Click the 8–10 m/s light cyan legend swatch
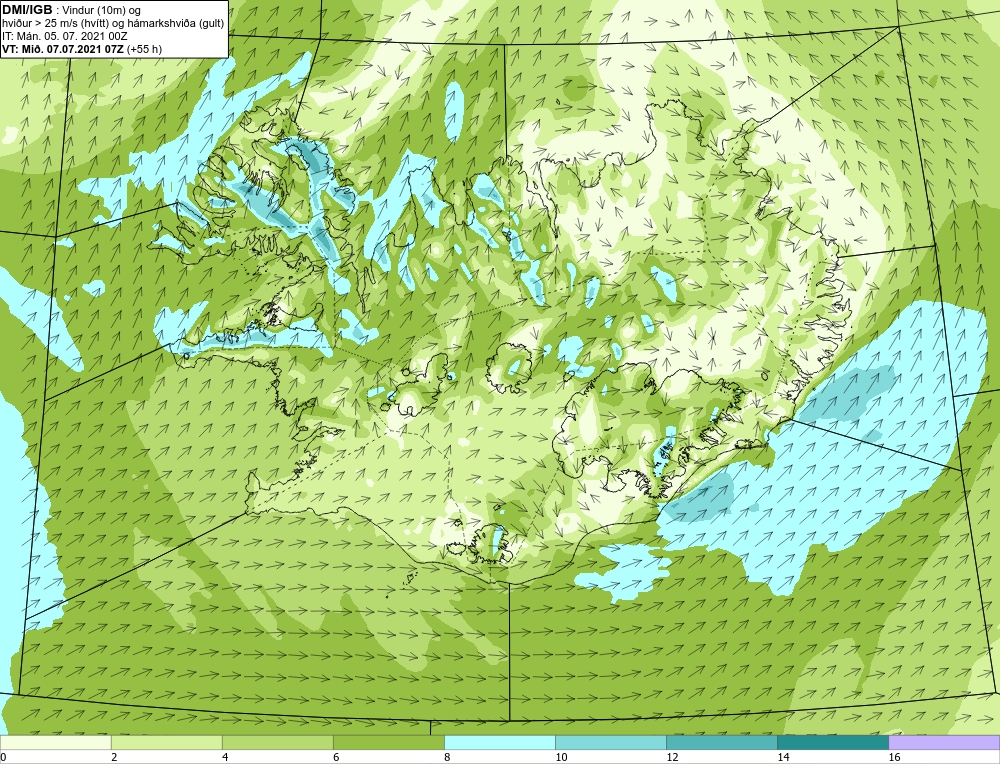Image resolution: width=1000 pixels, height=764 pixels. coord(499,742)
